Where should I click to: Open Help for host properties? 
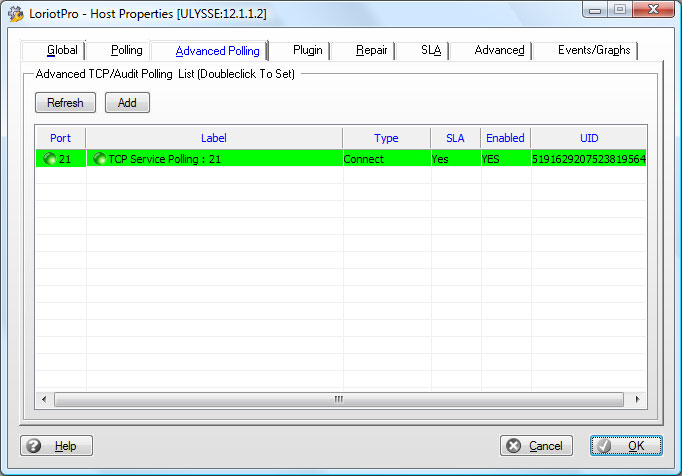[x=57, y=446]
